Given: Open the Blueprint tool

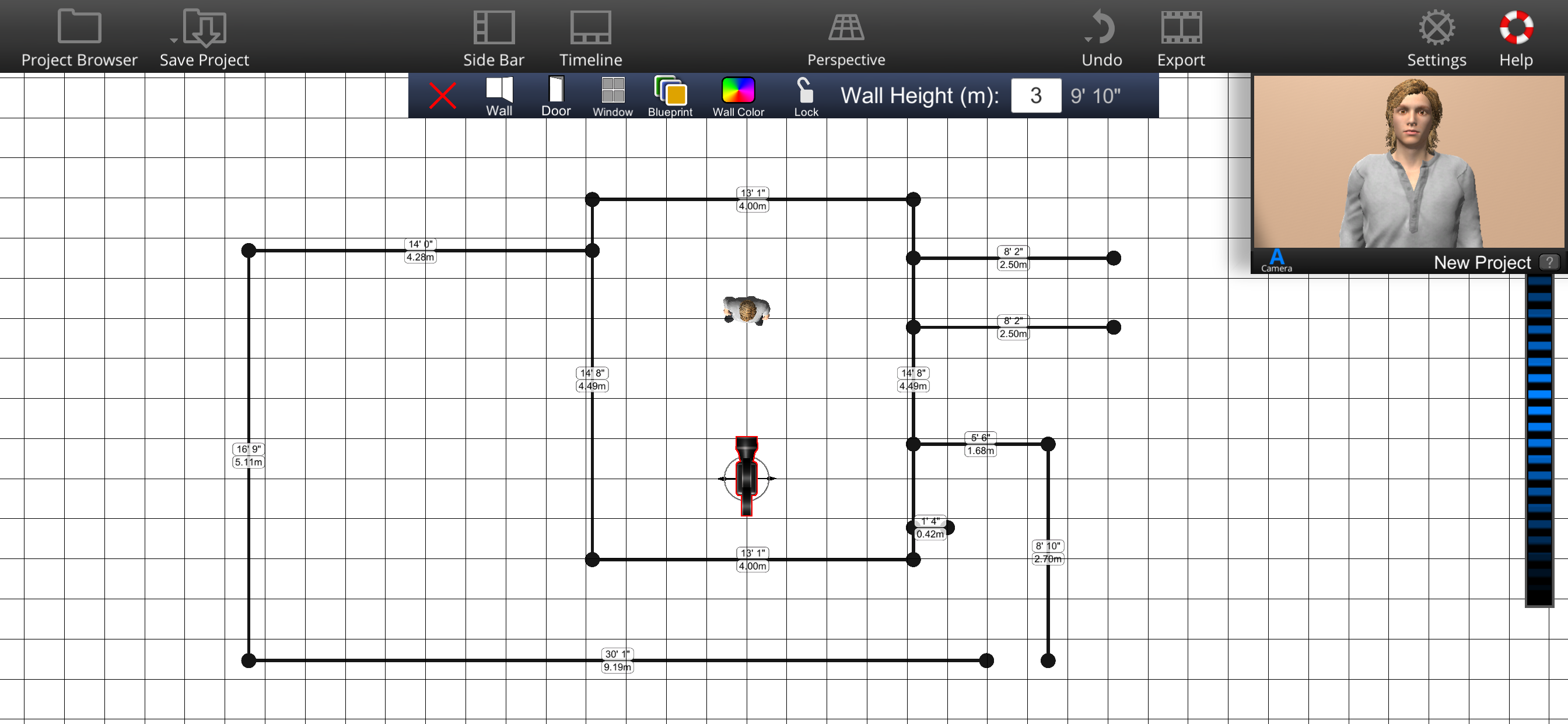Looking at the screenshot, I should [670, 92].
